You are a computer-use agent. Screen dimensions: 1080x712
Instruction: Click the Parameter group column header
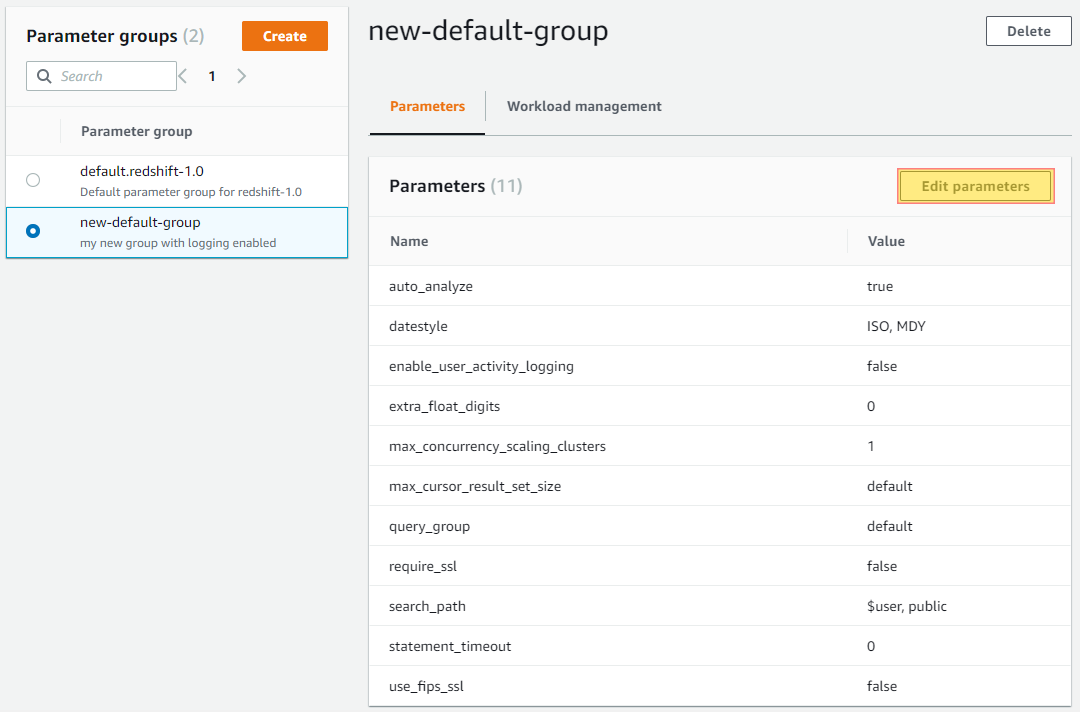click(x=136, y=131)
